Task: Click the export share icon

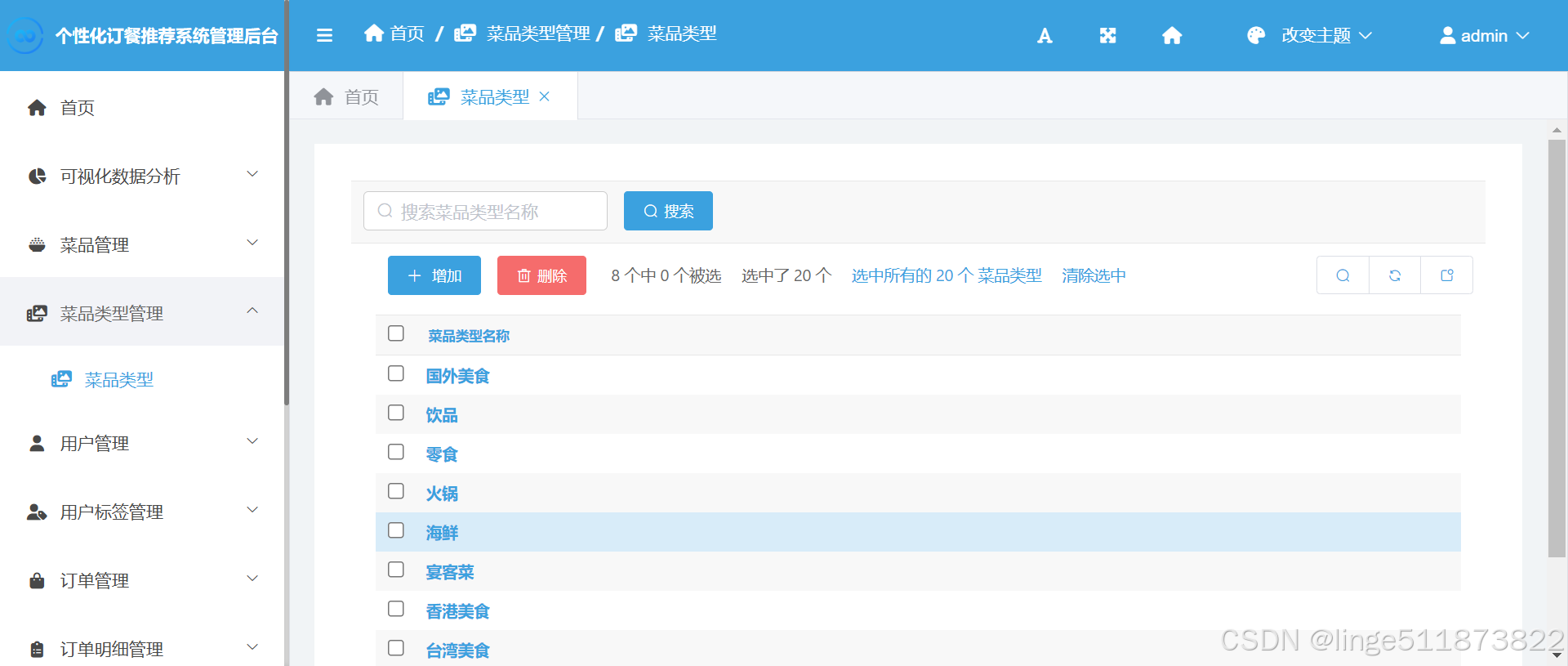Action: click(x=1447, y=275)
